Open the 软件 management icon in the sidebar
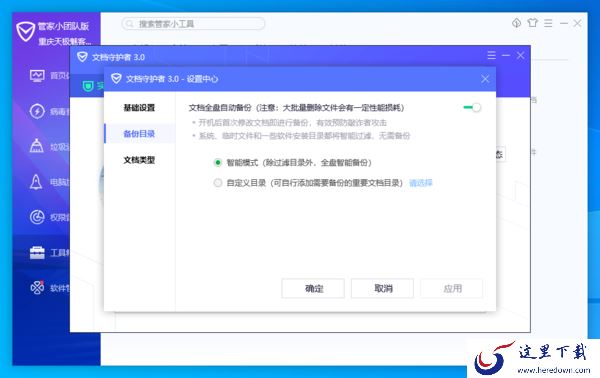Image resolution: width=600 pixels, height=378 pixels. [x=37, y=287]
